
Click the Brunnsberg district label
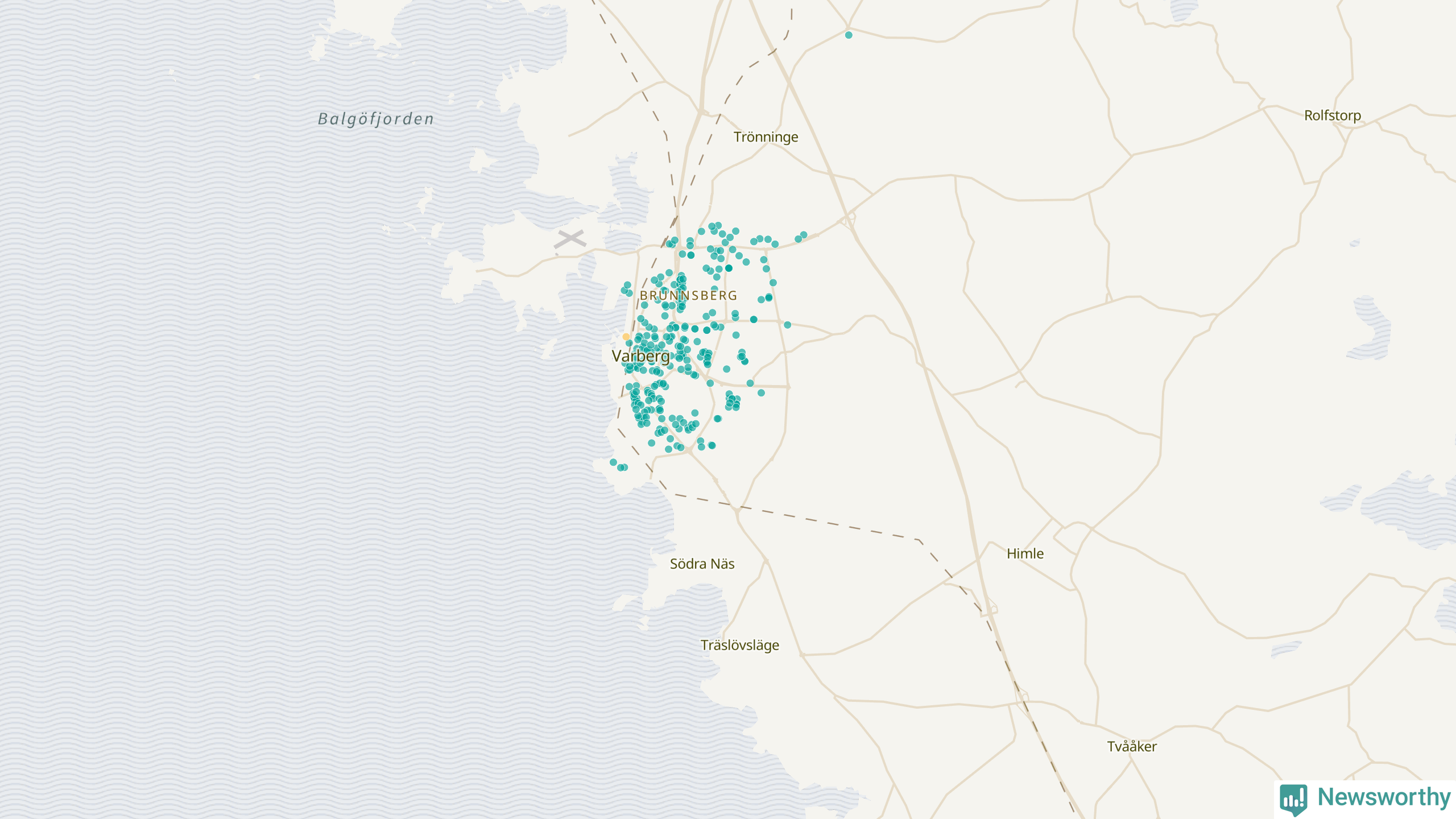[688, 295]
